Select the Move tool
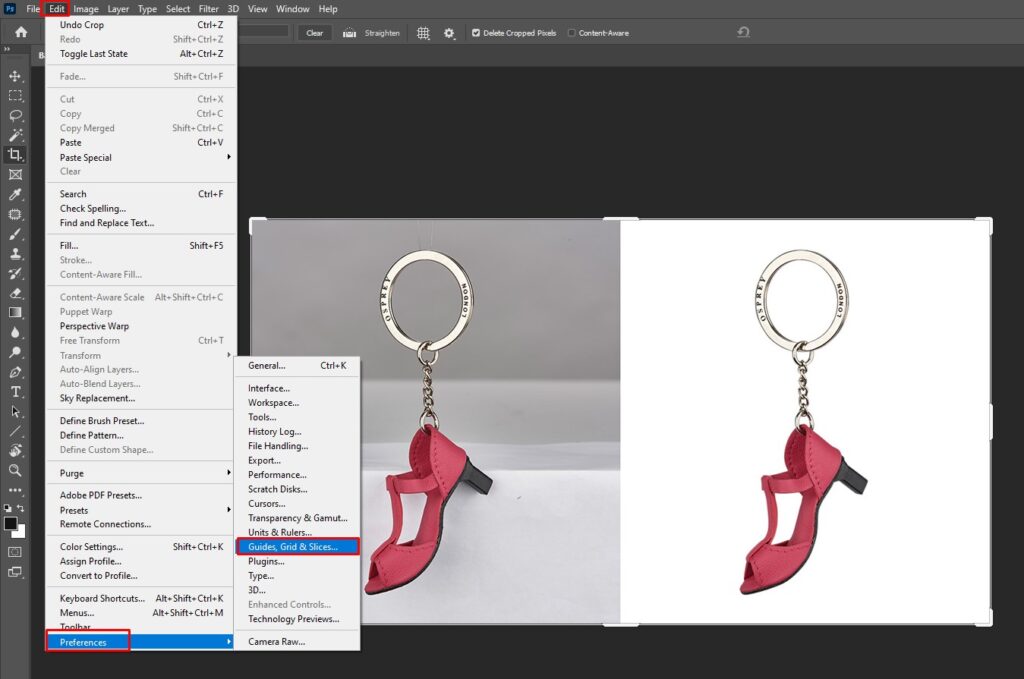1024x679 pixels. pyautogui.click(x=15, y=75)
